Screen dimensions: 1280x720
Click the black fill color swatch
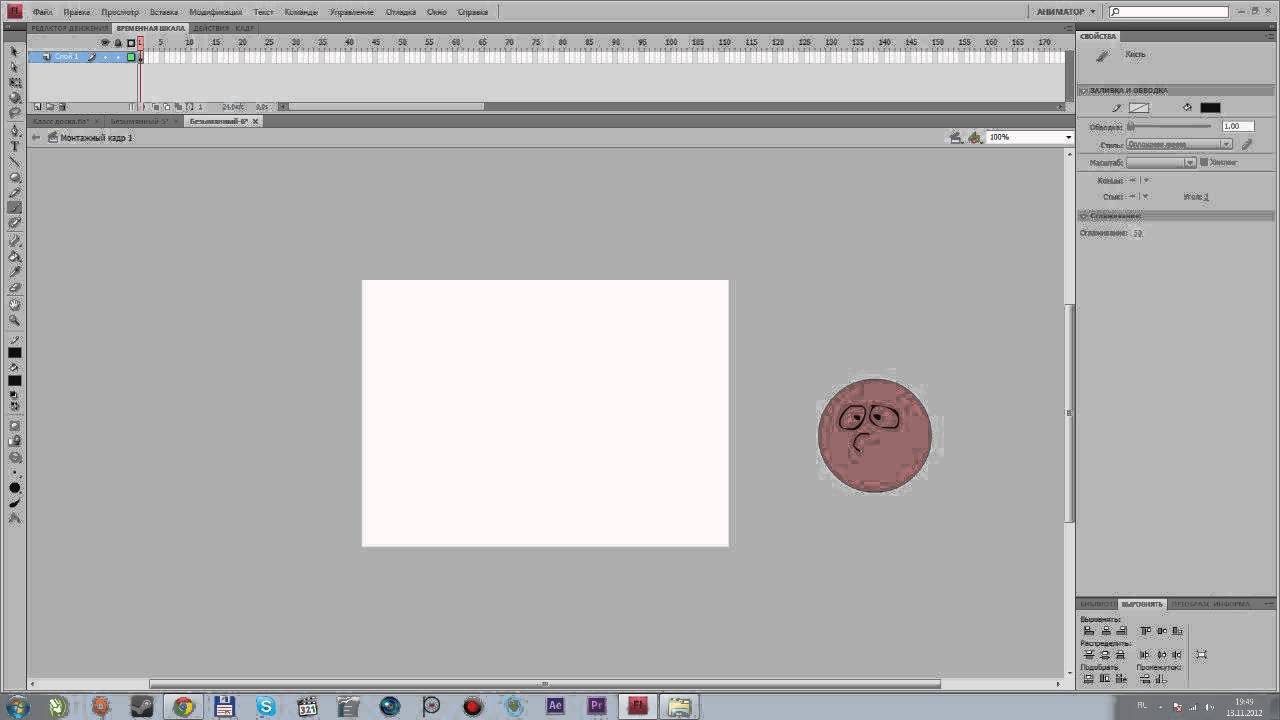tap(1210, 107)
